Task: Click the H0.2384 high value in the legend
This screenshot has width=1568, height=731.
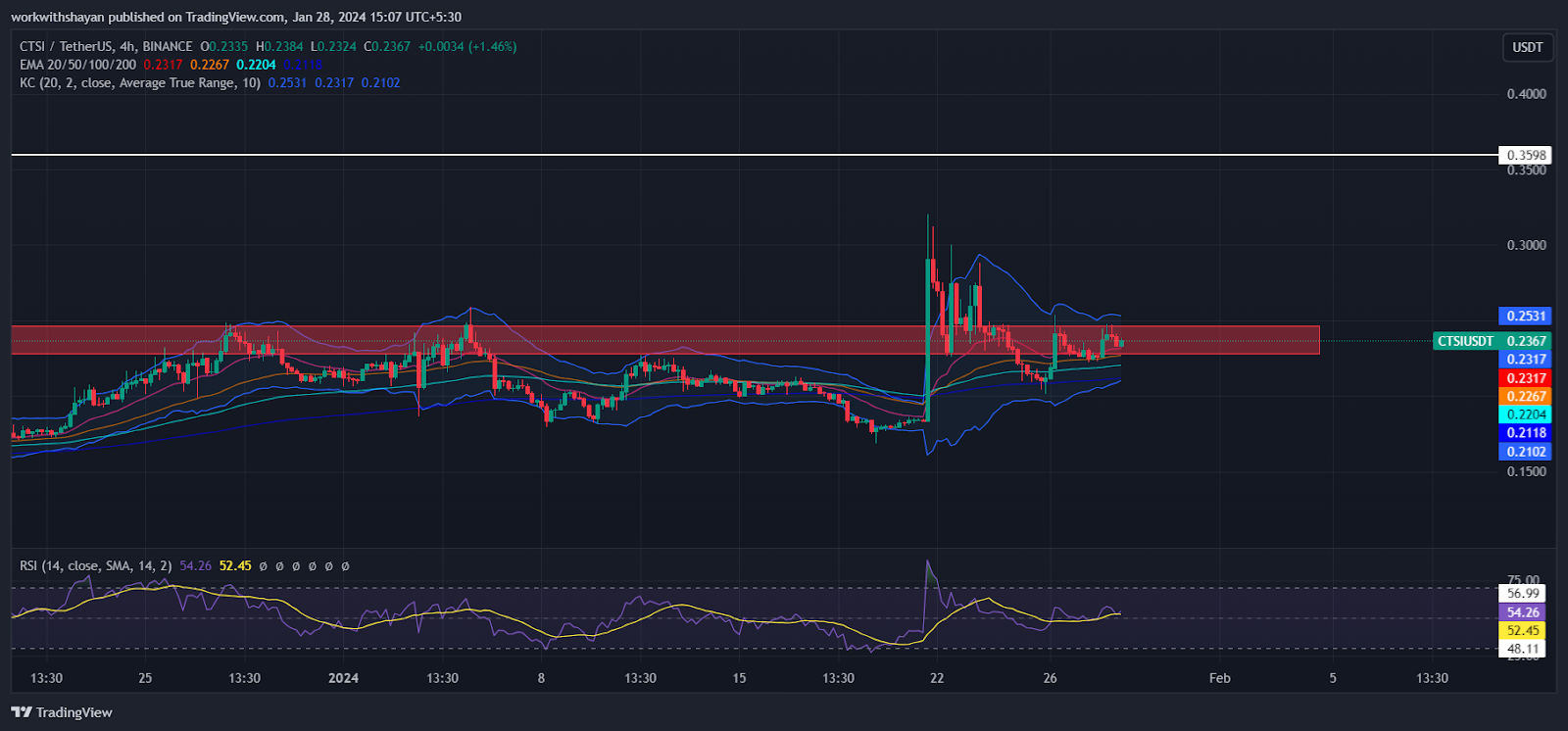Action: click(279, 46)
